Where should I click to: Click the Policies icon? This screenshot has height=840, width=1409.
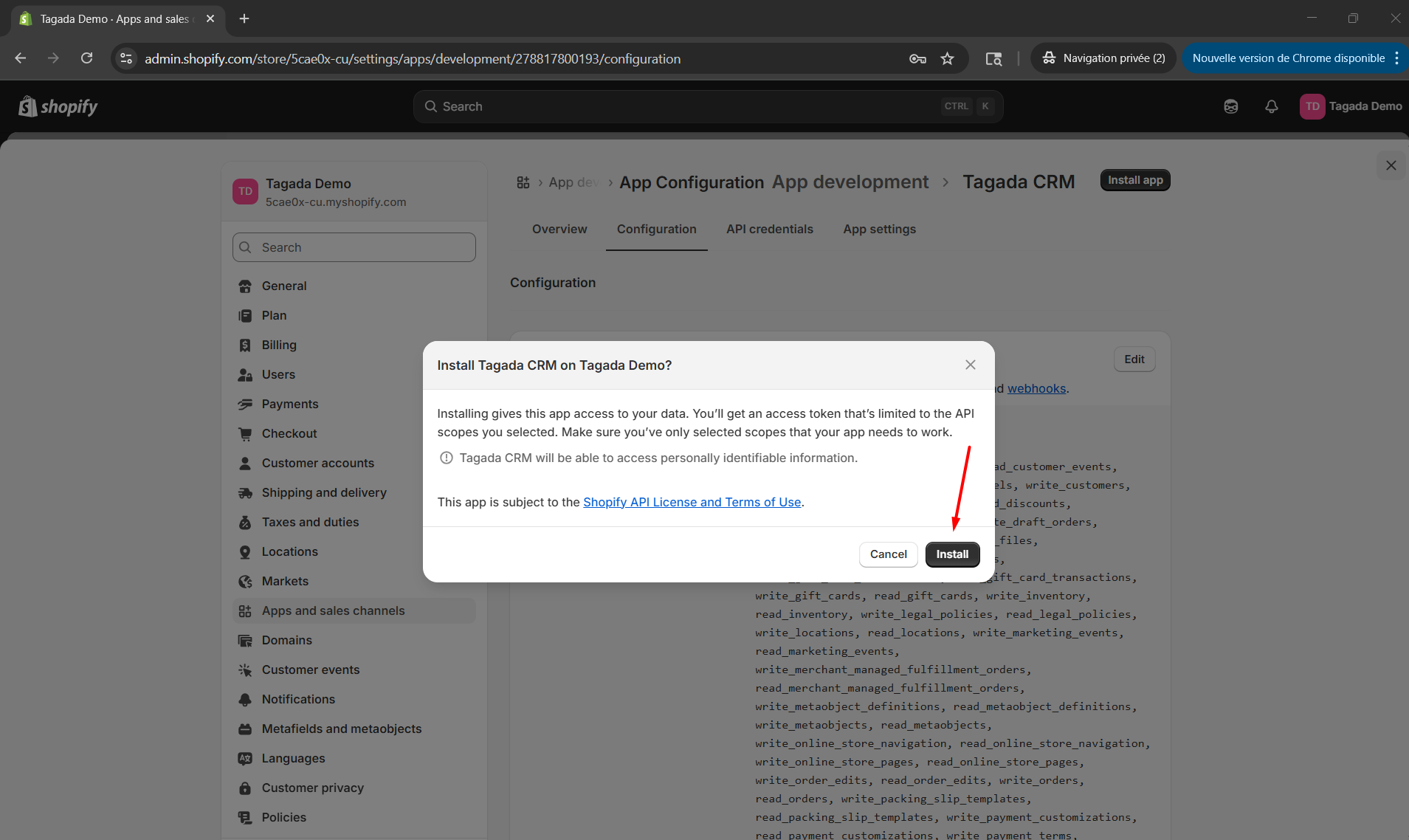[245, 818]
